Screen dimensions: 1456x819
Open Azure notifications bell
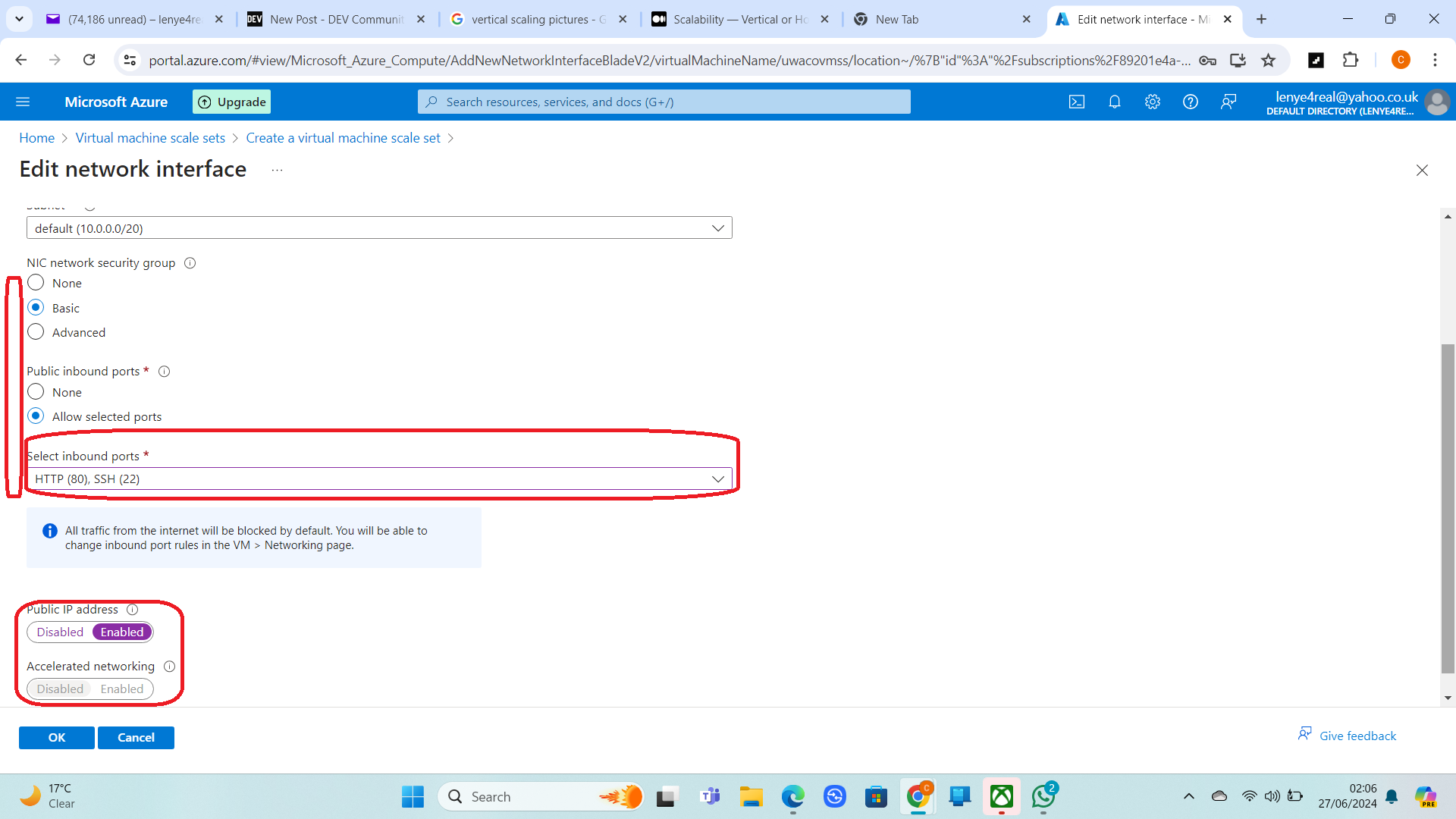click(1114, 102)
